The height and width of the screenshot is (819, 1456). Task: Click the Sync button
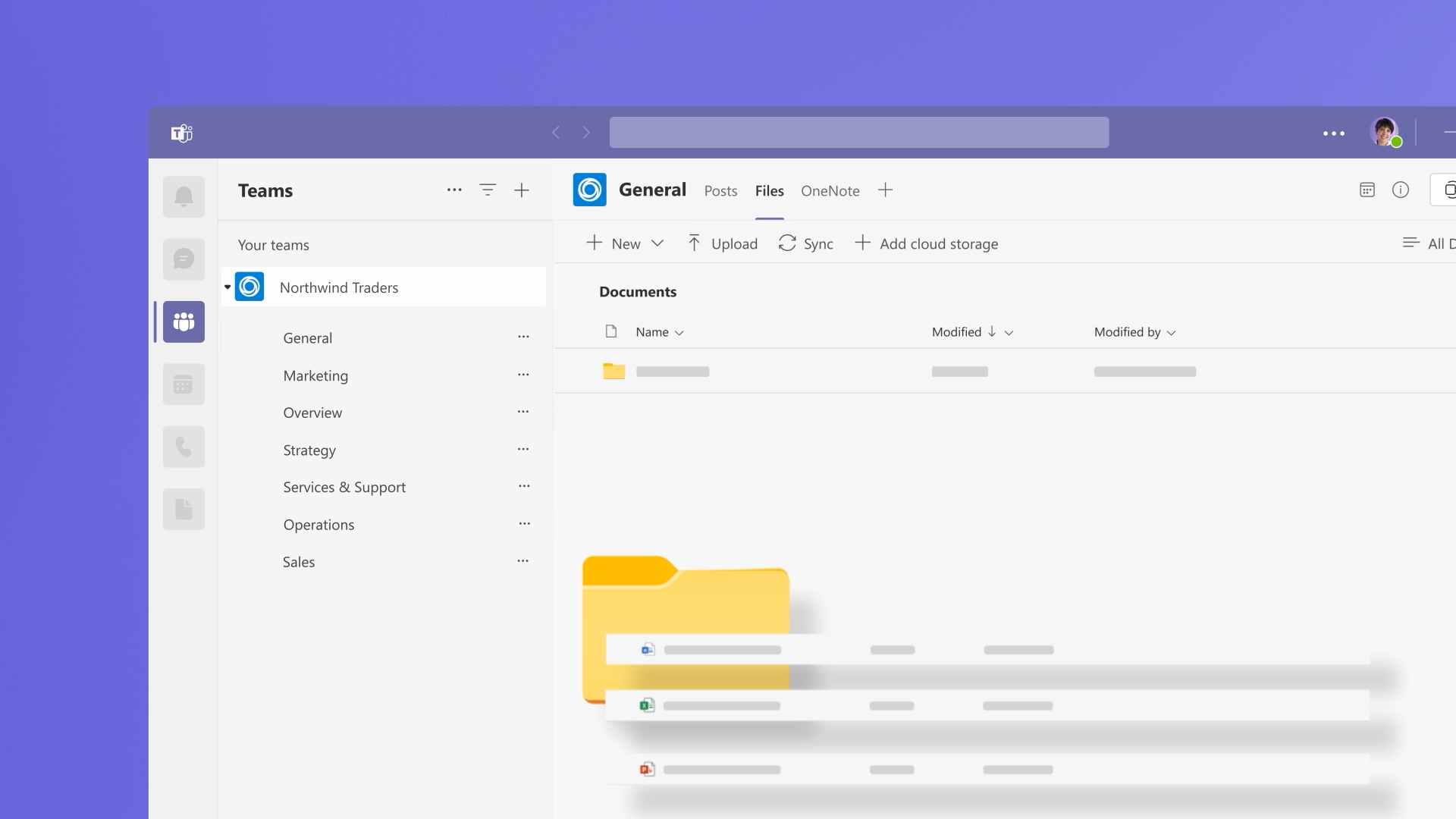pos(806,243)
